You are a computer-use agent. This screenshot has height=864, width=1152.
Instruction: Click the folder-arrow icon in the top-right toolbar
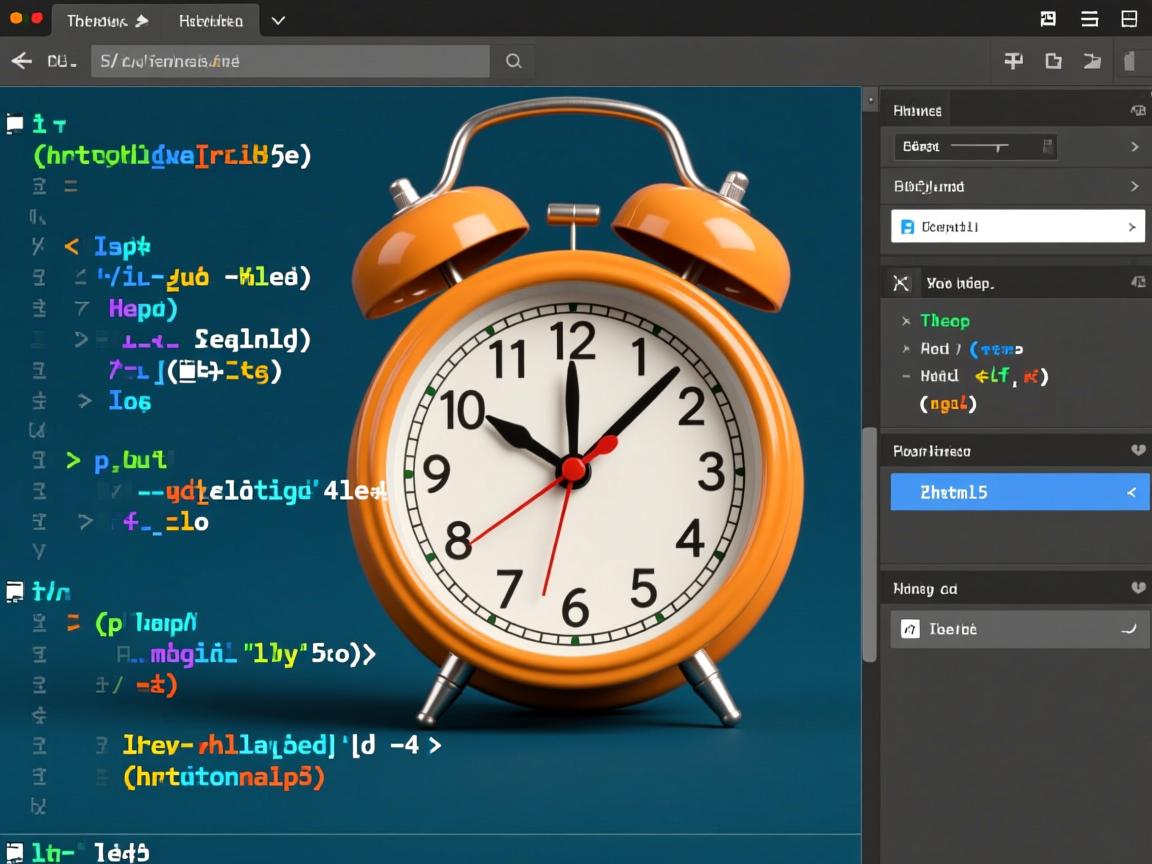1092,61
